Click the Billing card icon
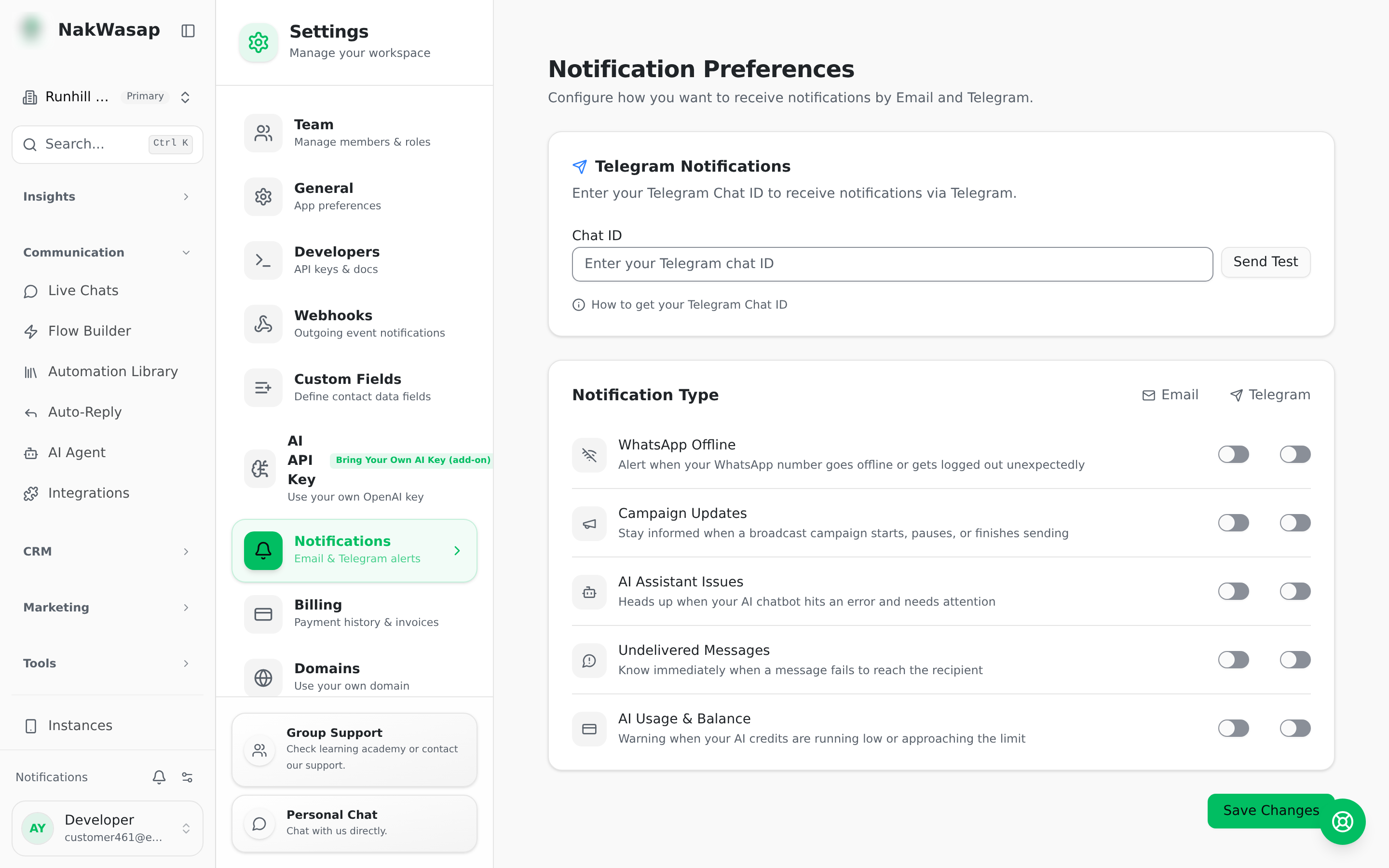Image resolution: width=1389 pixels, height=868 pixels. [x=263, y=614]
